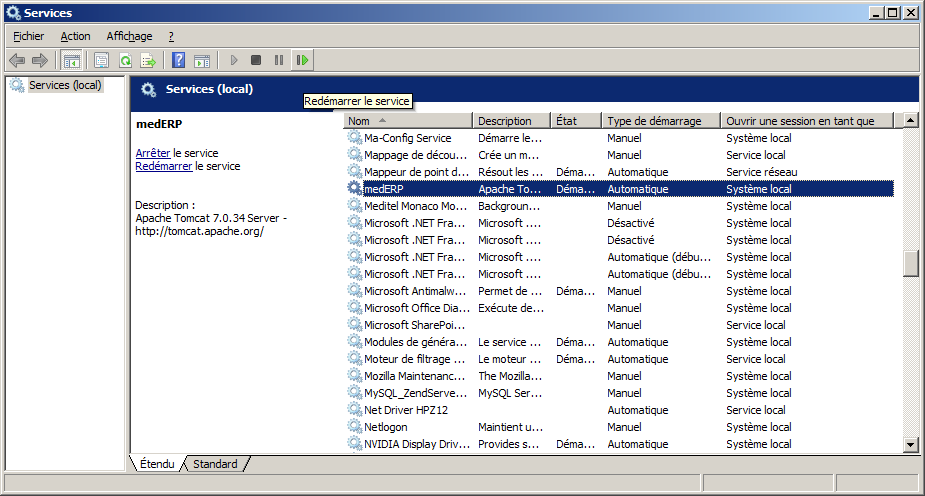This screenshot has width=925, height=496.
Task: Open the Action menu
Action: (76, 36)
